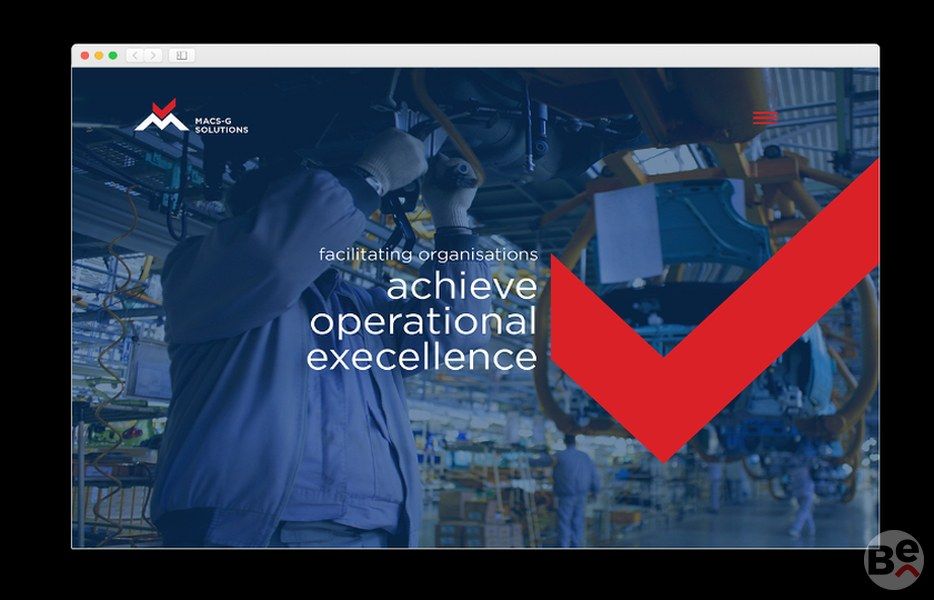Click the worker's white gloved hand
934x600 pixels.
coord(392,158)
